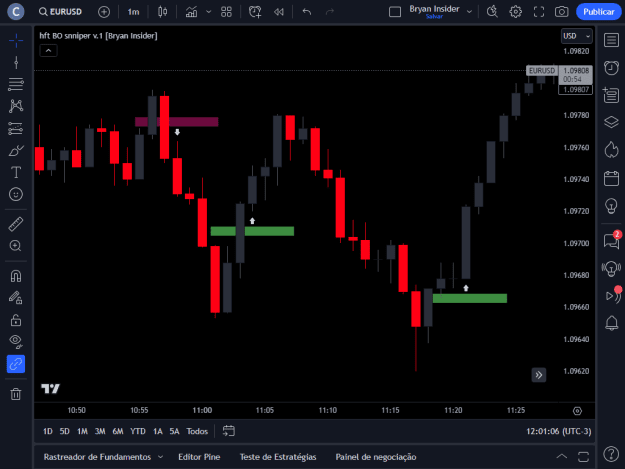Open Bryan Insider layout dropdown
The width and height of the screenshot is (625, 469).
[x=470, y=12]
